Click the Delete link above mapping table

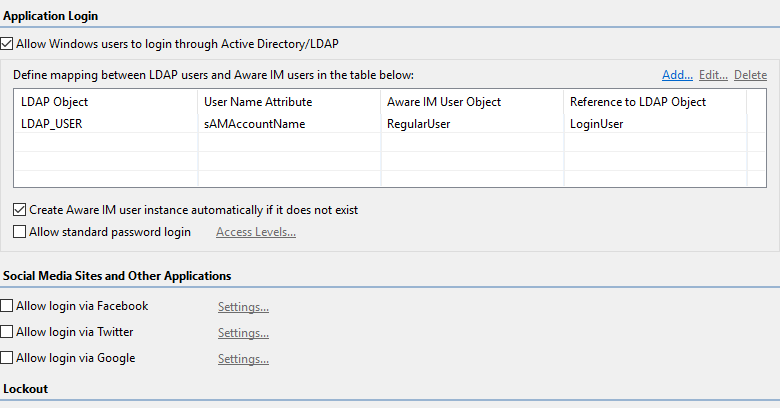pyautogui.click(x=750, y=75)
